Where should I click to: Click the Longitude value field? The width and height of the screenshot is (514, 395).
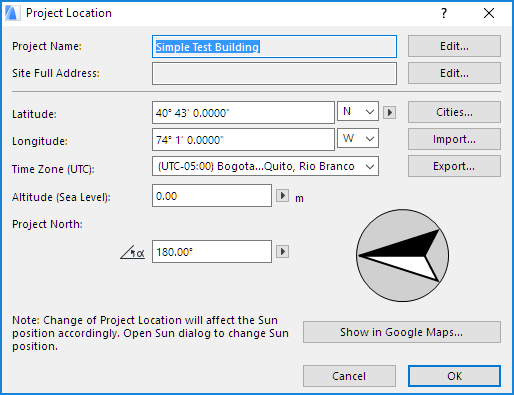(x=243, y=140)
